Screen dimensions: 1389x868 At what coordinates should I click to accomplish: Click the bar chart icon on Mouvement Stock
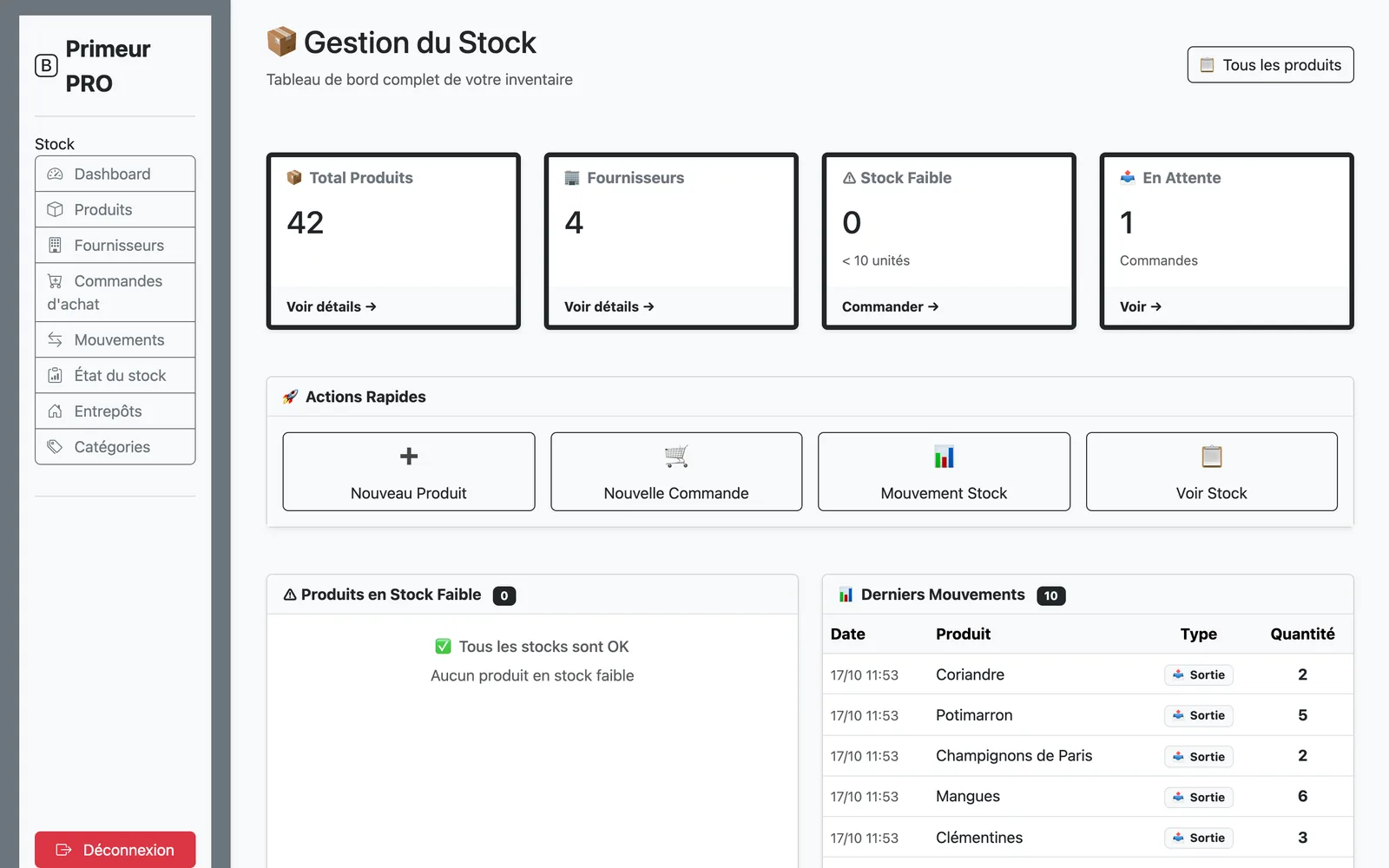tap(944, 456)
